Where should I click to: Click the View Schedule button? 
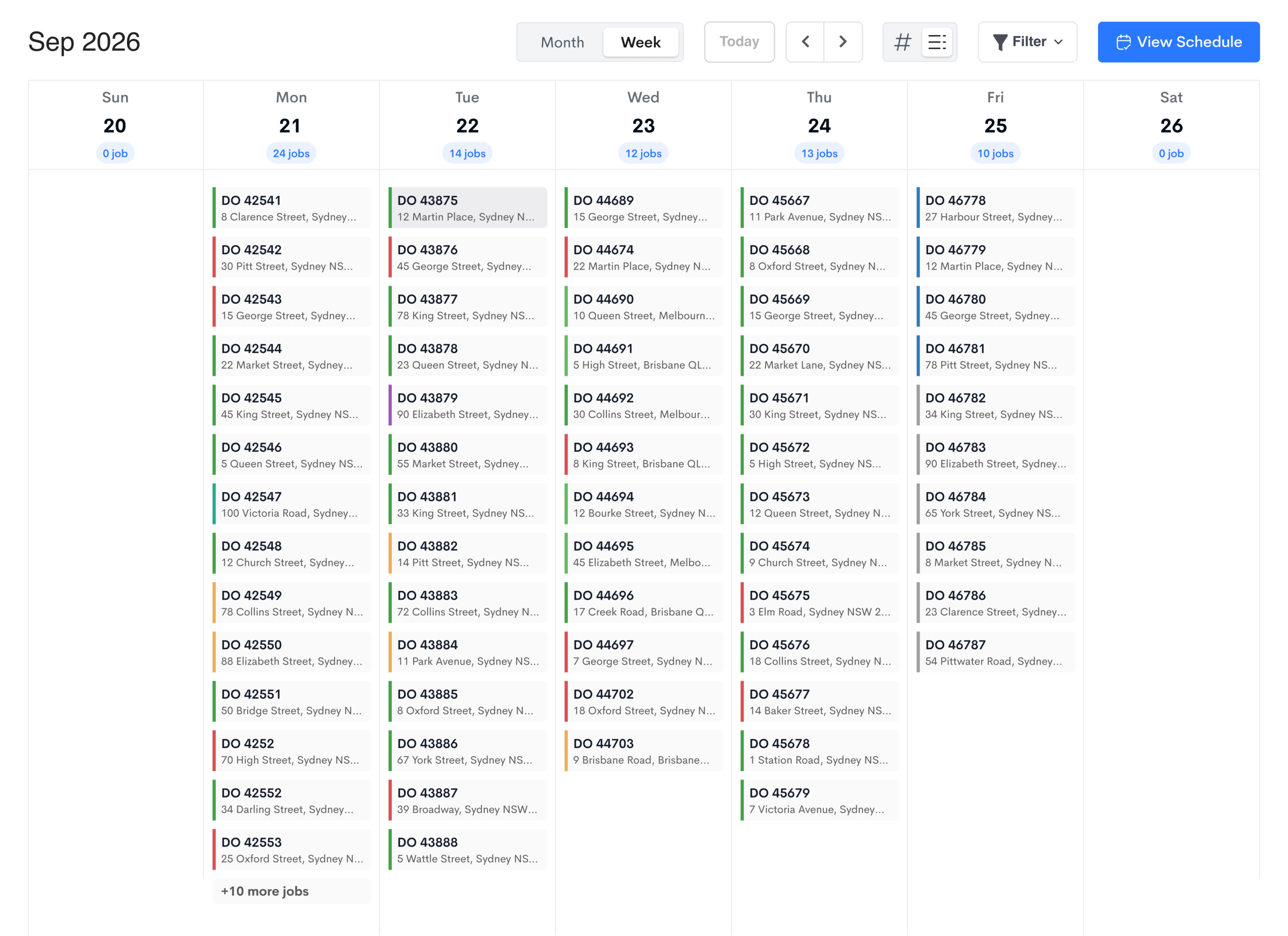(x=1178, y=41)
